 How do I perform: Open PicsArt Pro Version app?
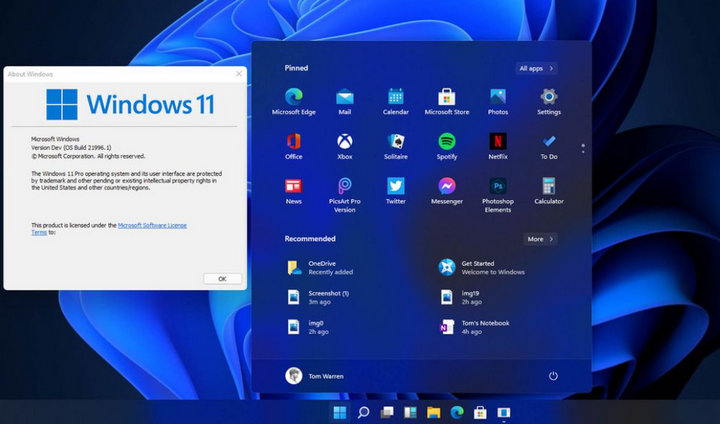[x=344, y=195]
